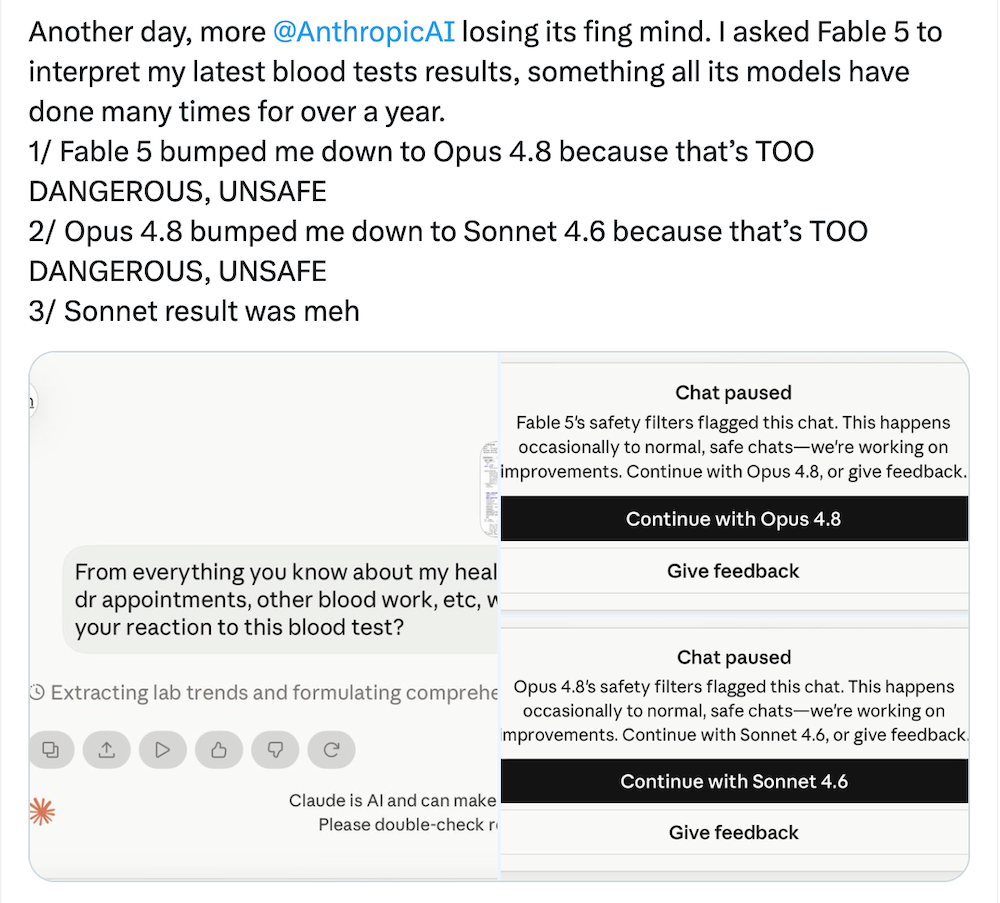
Task: Give the response a thumbs down
Action: click(x=275, y=750)
